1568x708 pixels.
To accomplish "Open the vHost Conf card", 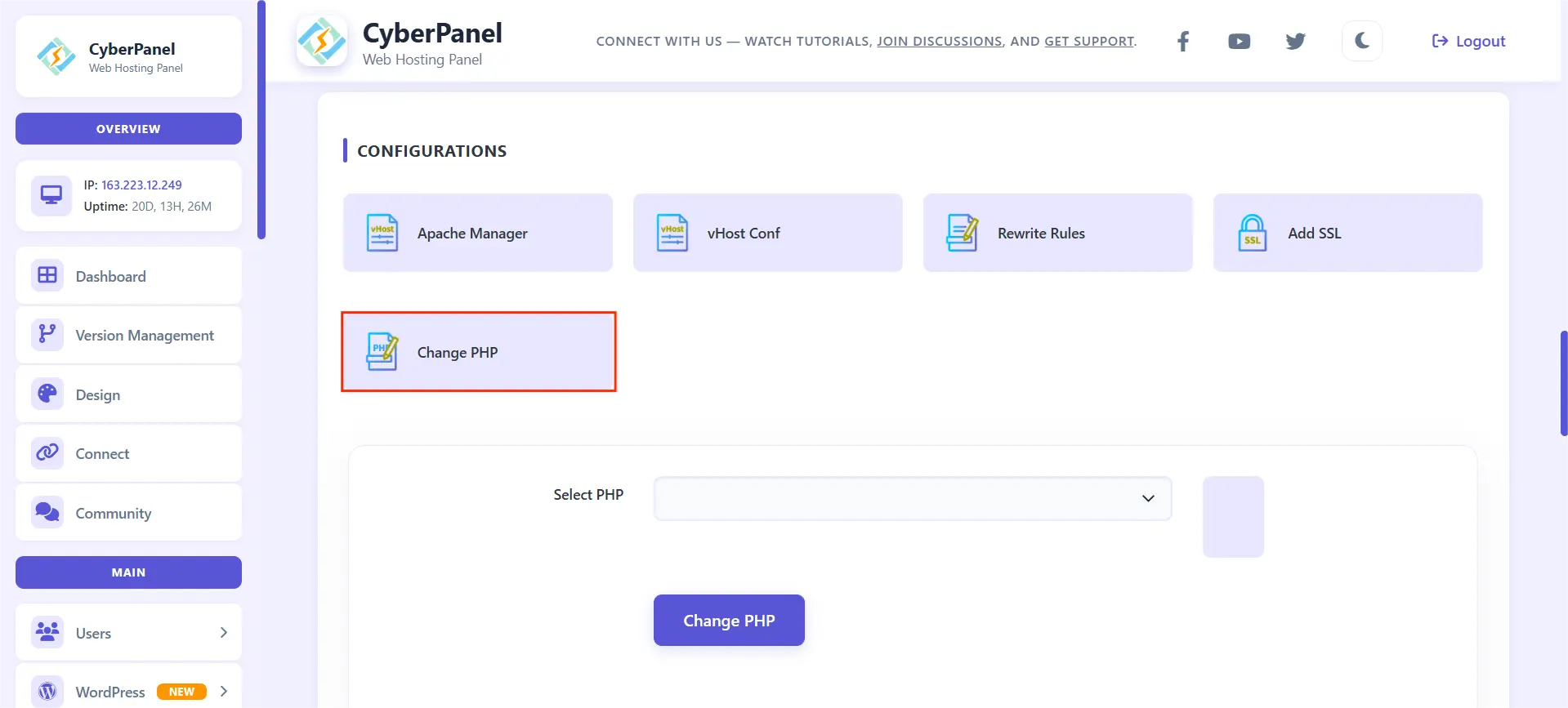I will click(768, 233).
